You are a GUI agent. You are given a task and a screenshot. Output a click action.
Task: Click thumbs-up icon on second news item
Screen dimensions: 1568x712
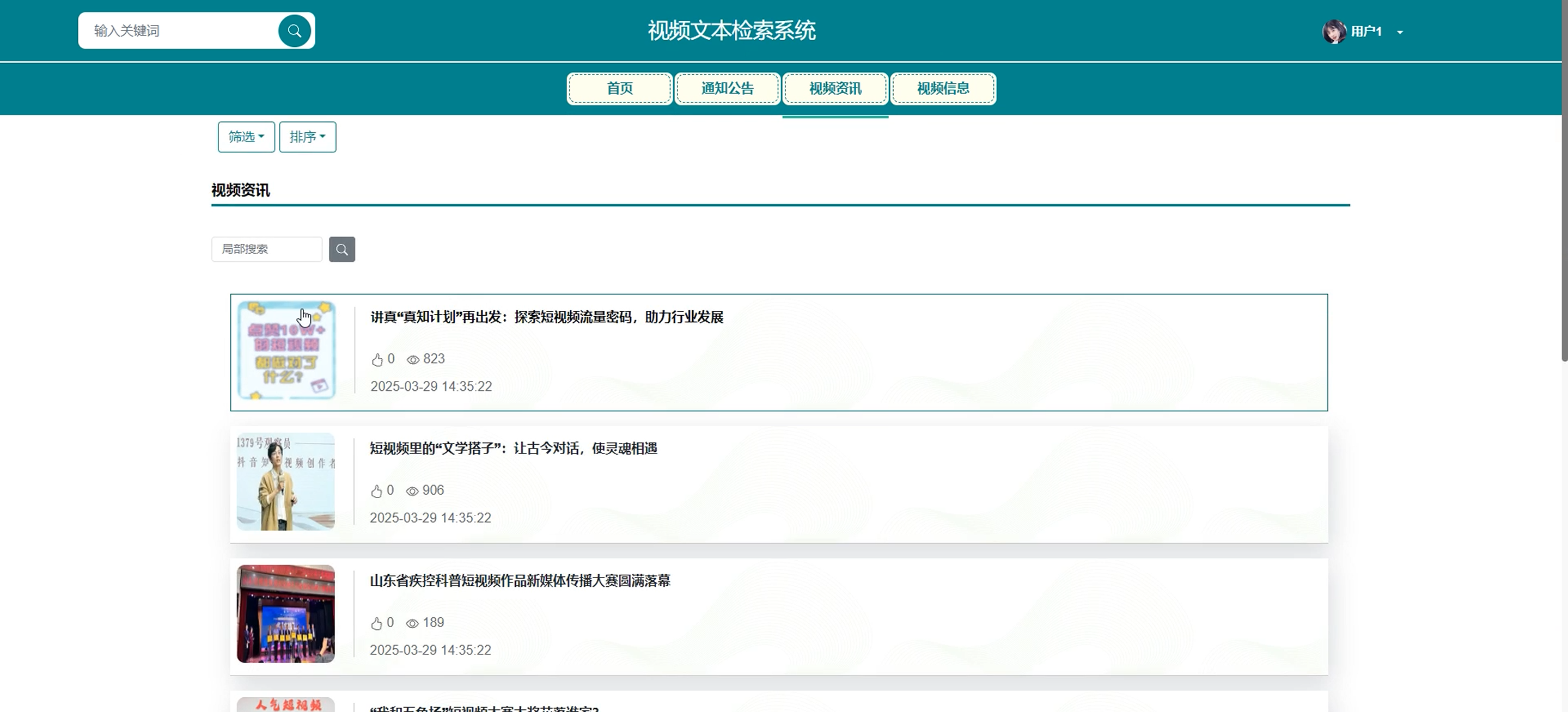[377, 491]
